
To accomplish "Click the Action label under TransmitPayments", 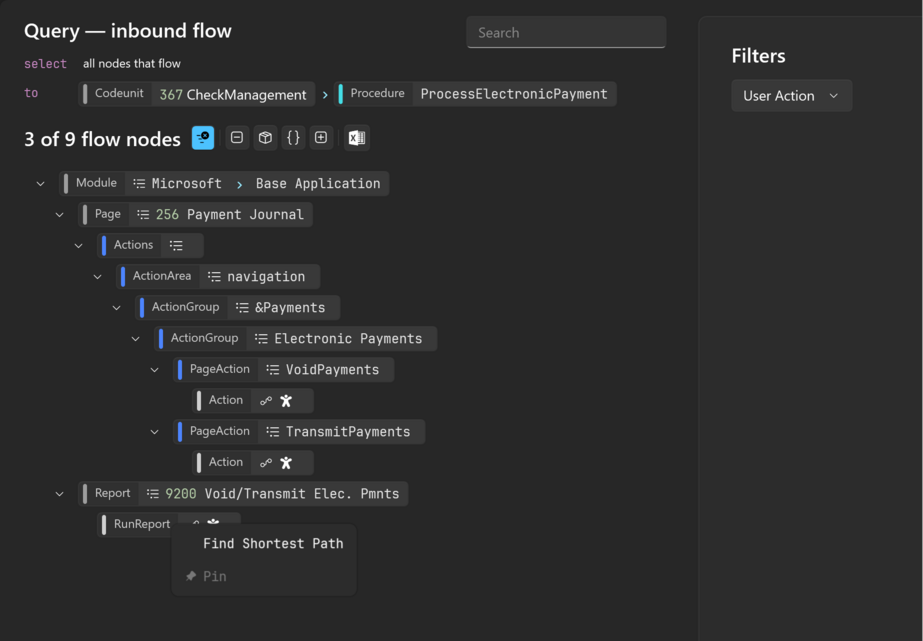I will (x=225, y=462).
